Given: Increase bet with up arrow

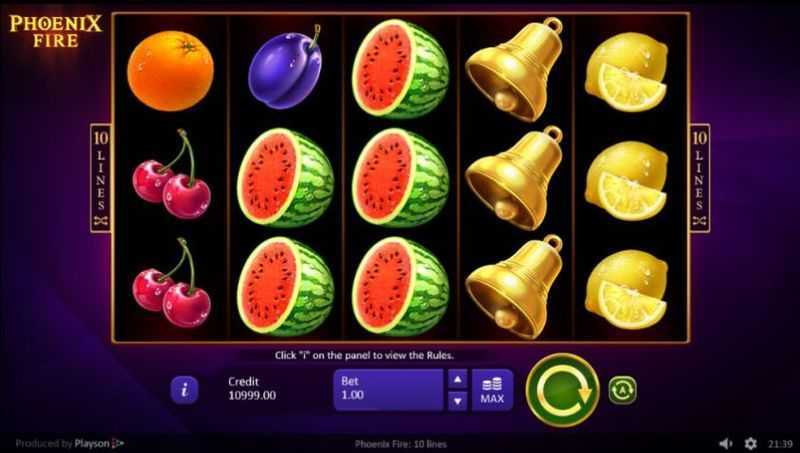Looking at the screenshot, I should [458, 379].
